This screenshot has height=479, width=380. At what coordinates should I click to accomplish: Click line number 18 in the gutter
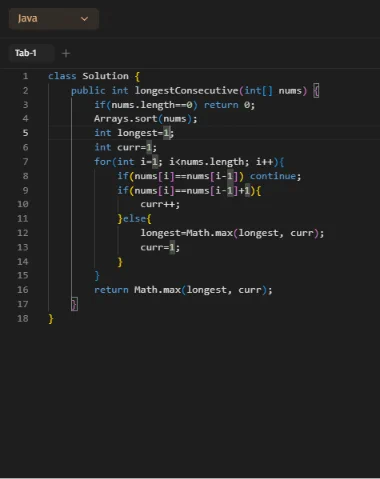click(23, 319)
